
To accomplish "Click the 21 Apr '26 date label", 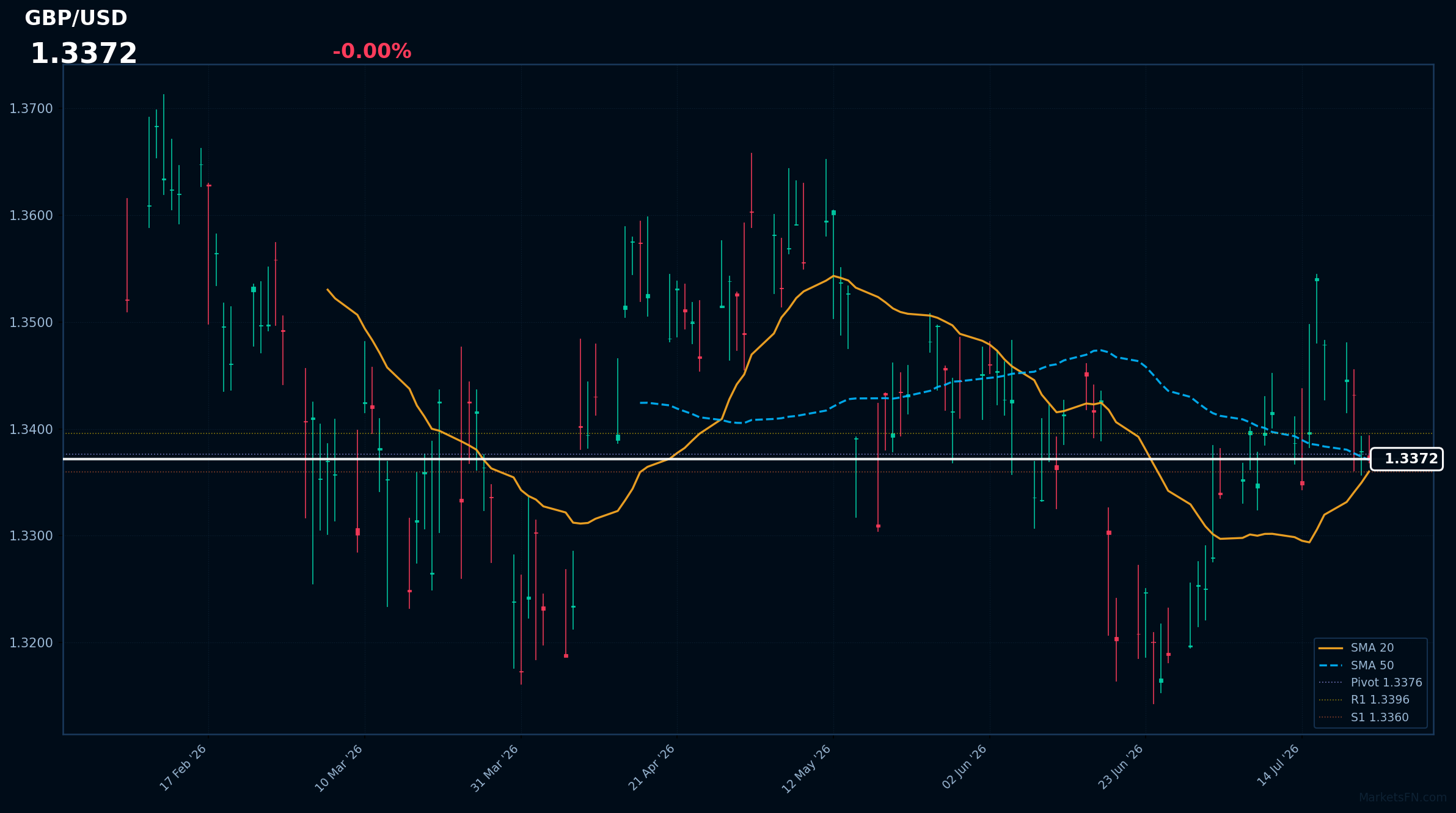I will (x=652, y=767).
